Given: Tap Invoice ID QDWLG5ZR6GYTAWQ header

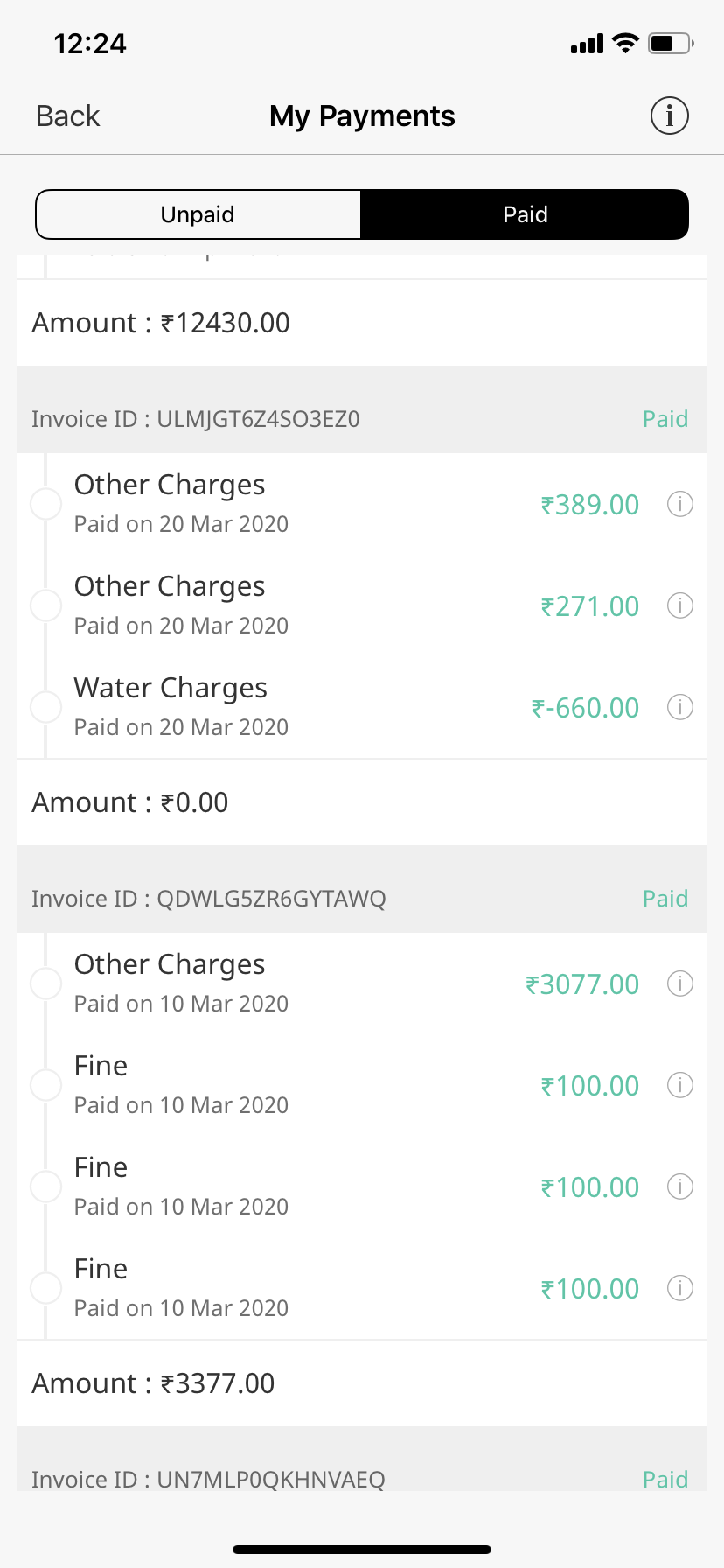Looking at the screenshot, I should (x=209, y=899).
